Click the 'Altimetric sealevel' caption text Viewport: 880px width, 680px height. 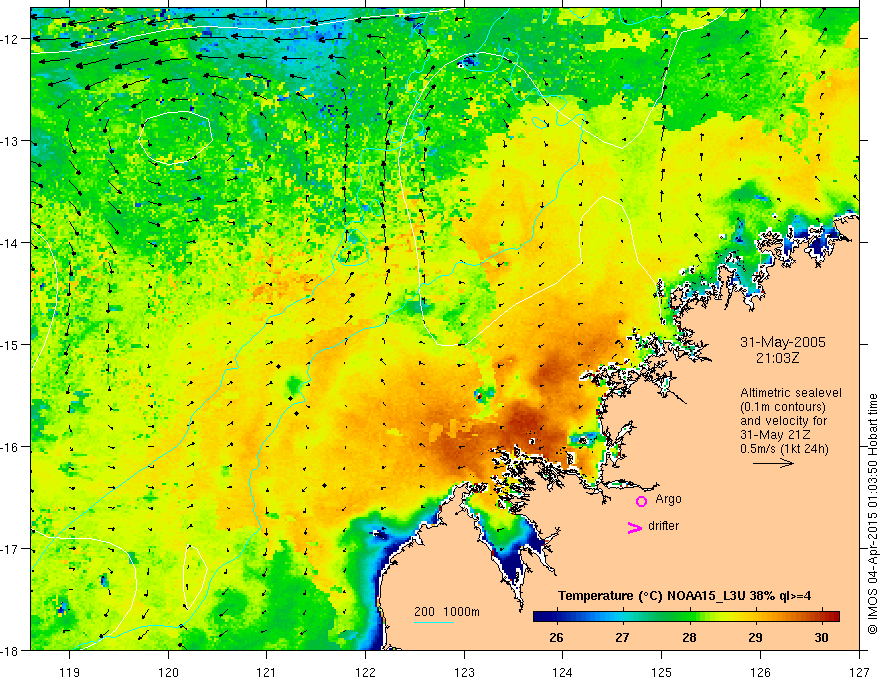tap(791, 393)
